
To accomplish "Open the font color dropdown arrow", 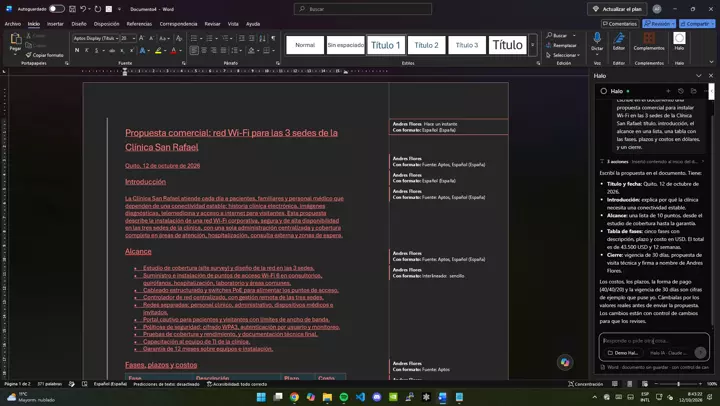I will pyautogui.click(x=180, y=51).
